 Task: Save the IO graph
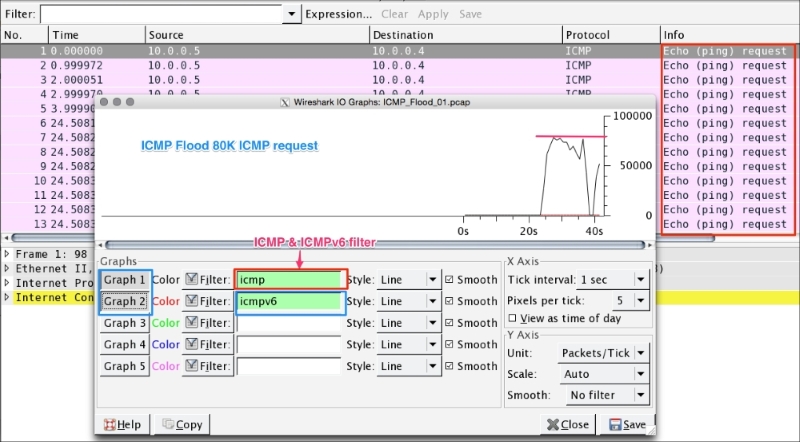coord(628,424)
